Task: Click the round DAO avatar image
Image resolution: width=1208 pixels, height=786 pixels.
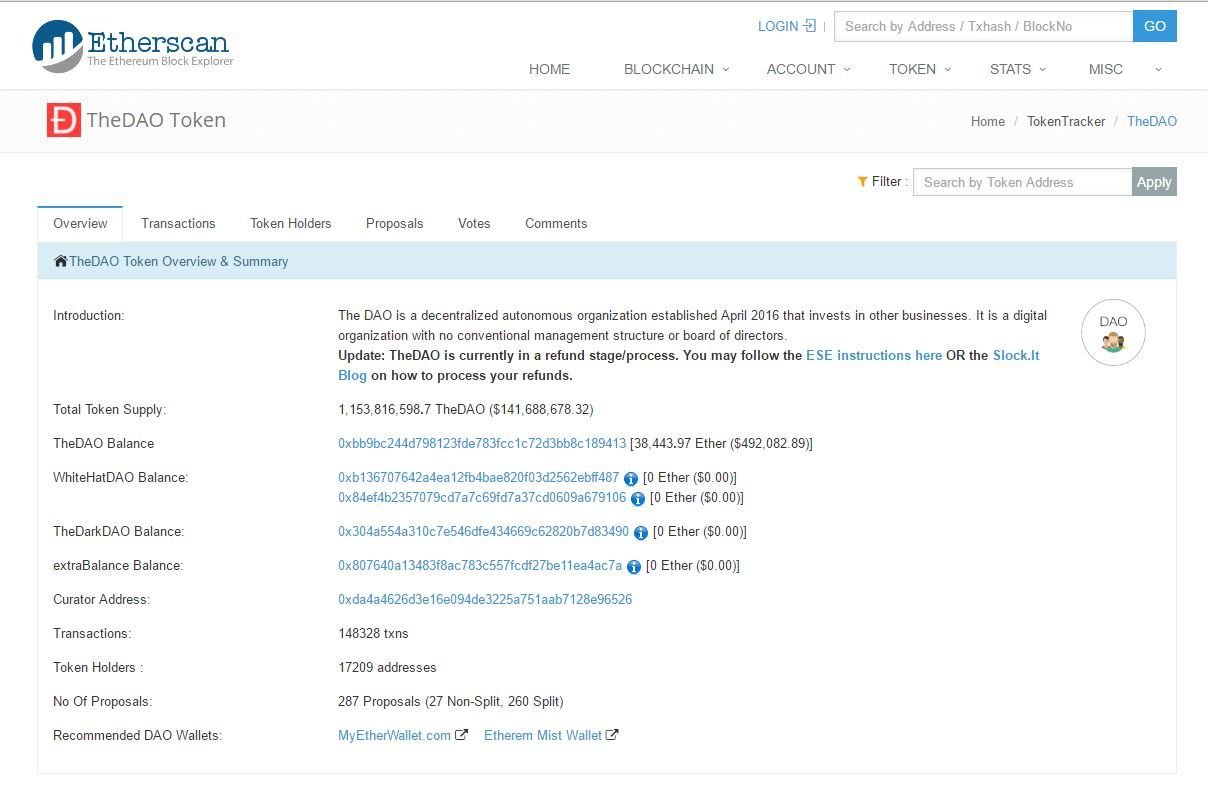Action: pos(1113,333)
